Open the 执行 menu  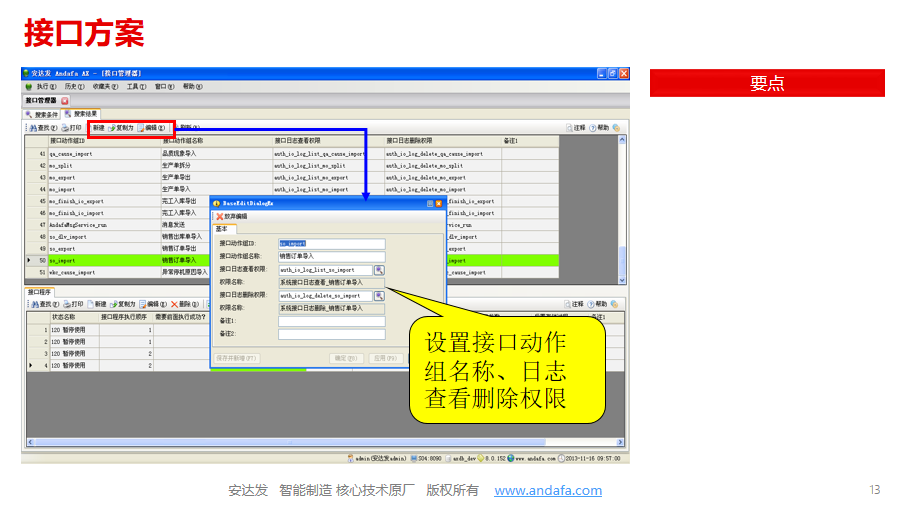43,87
